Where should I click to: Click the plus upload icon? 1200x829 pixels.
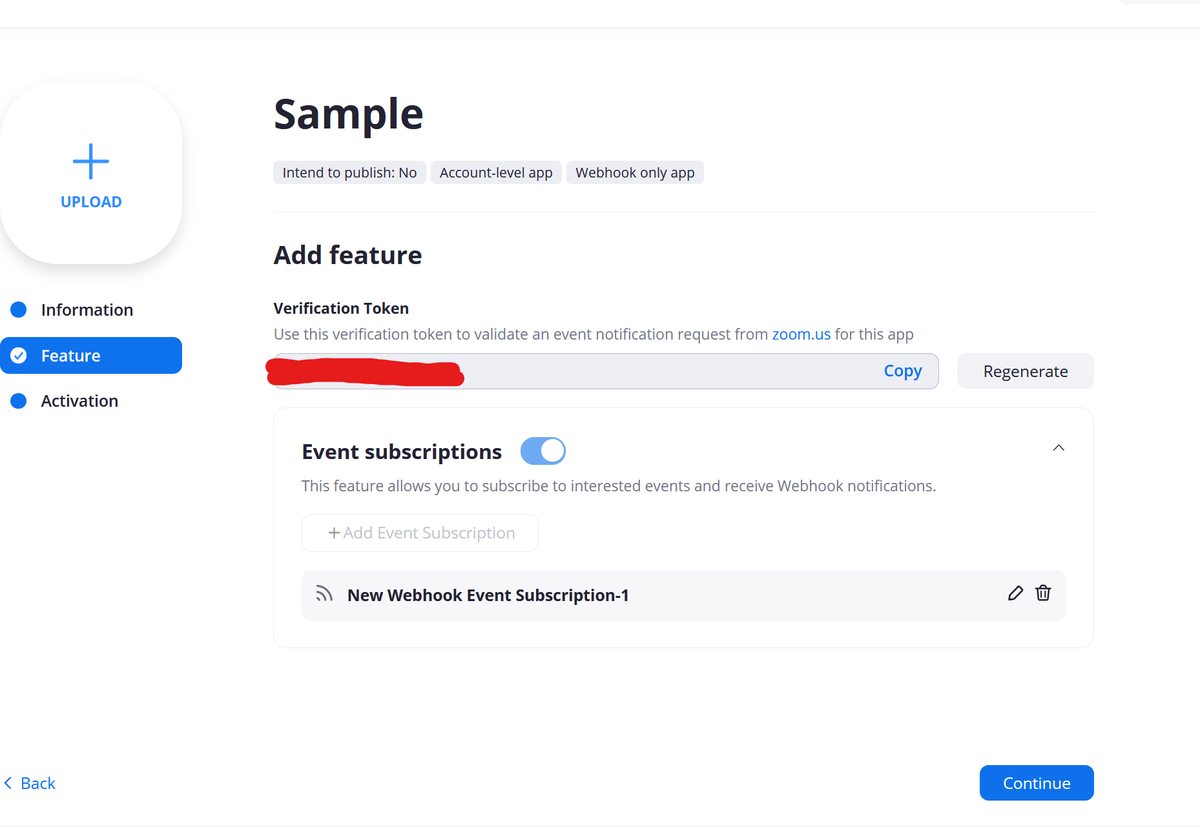point(91,162)
